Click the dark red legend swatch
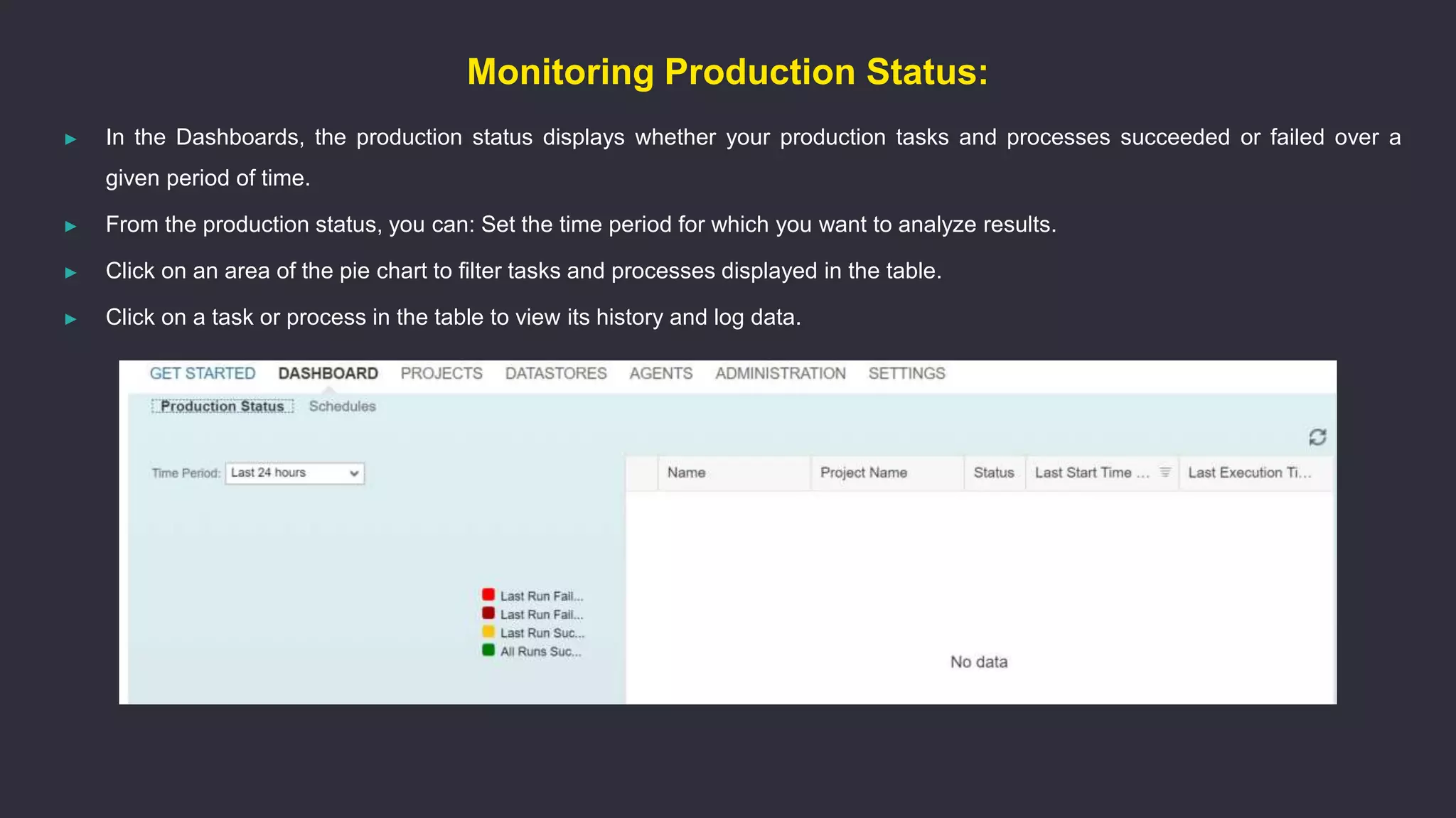 [x=488, y=613]
